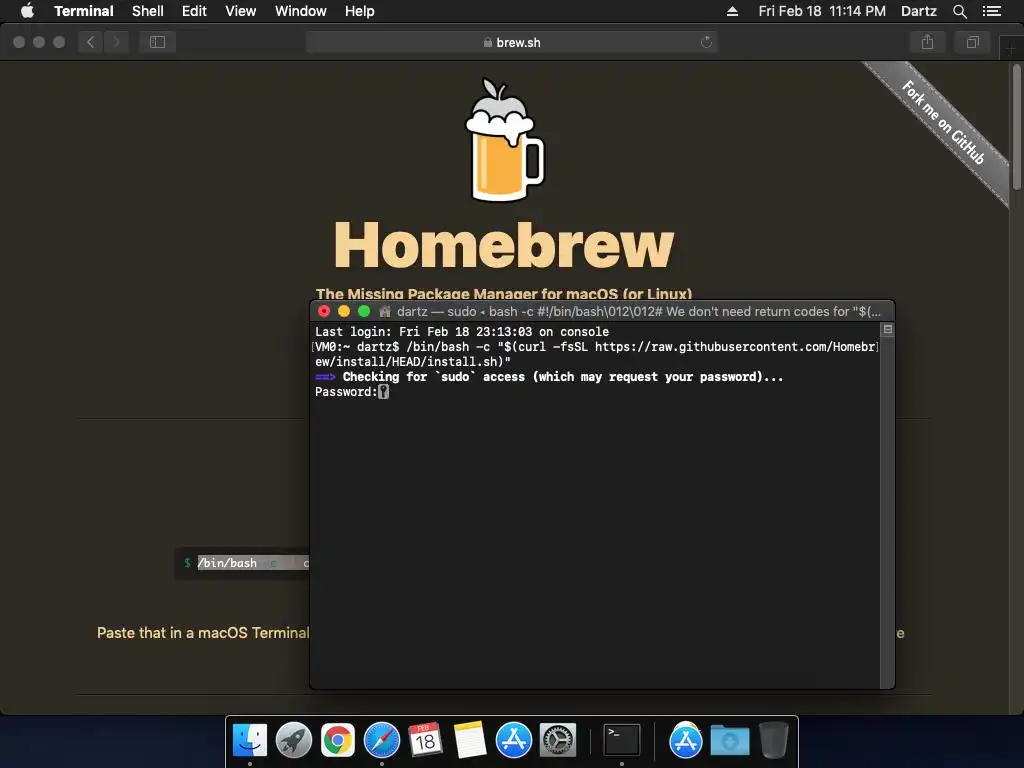Open Notification Center list icon
This screenshot has width=1024, height=768.
click(x=992, y=11)
